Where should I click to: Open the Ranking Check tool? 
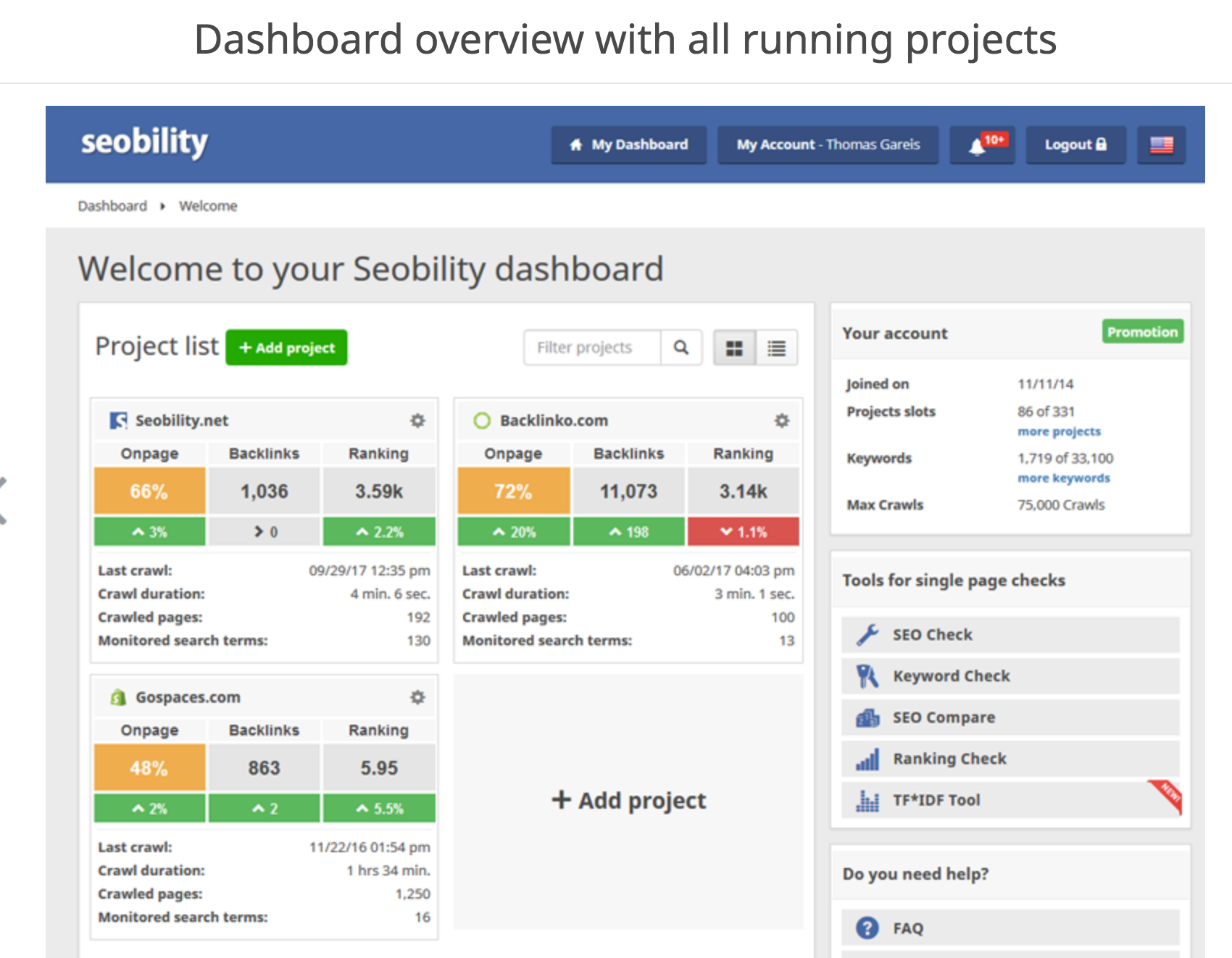(1010, 759)
